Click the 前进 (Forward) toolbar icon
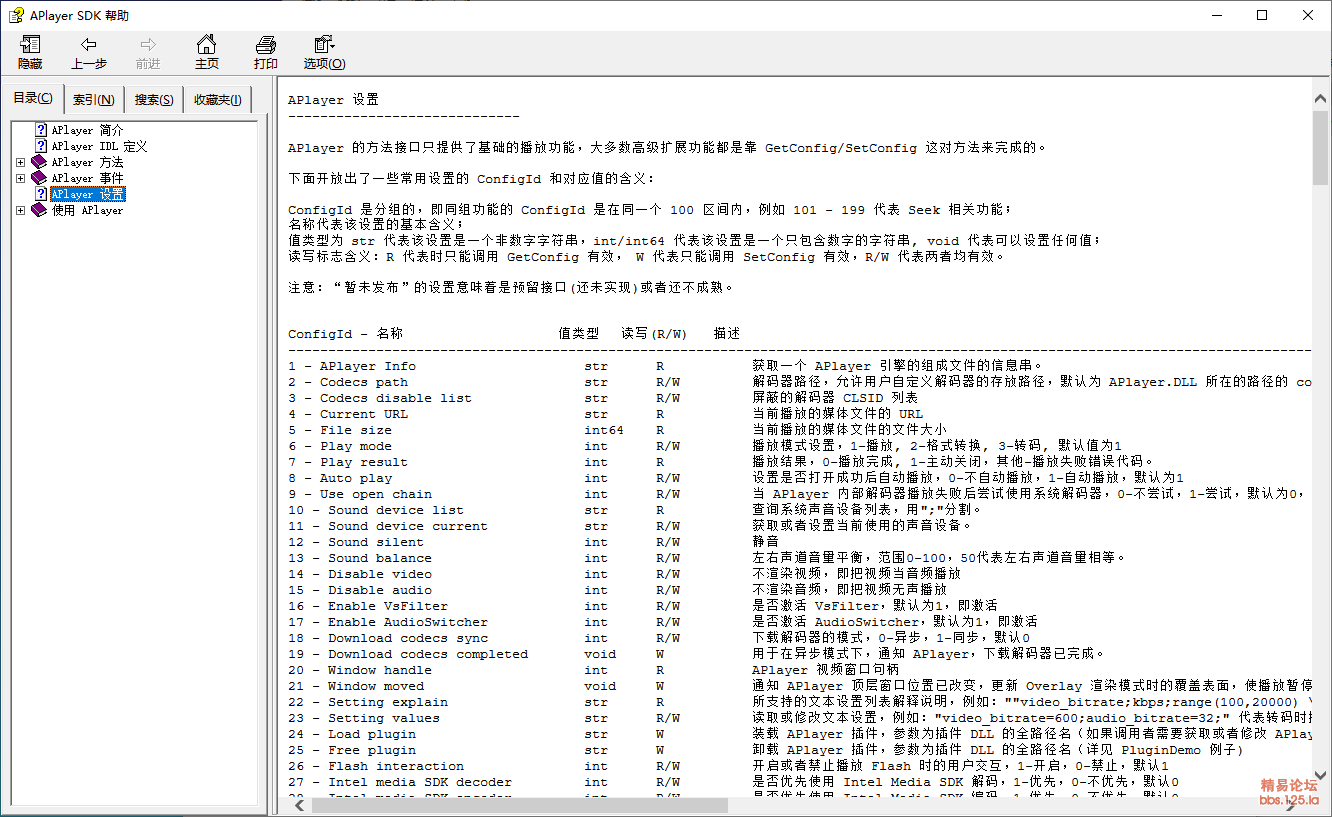Viewport: 1332px width, 817px height. click(148, 52)
